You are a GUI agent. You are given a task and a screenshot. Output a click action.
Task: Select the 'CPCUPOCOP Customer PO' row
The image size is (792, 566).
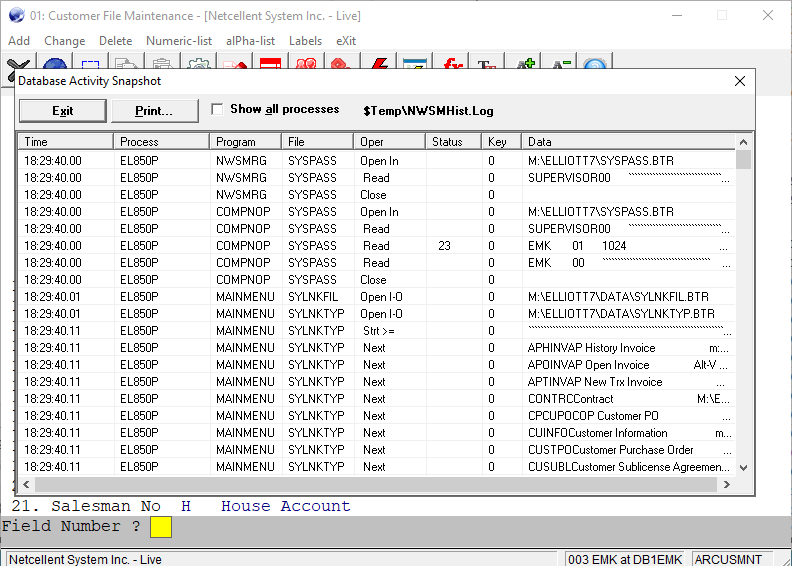click(x=377, y=416)
